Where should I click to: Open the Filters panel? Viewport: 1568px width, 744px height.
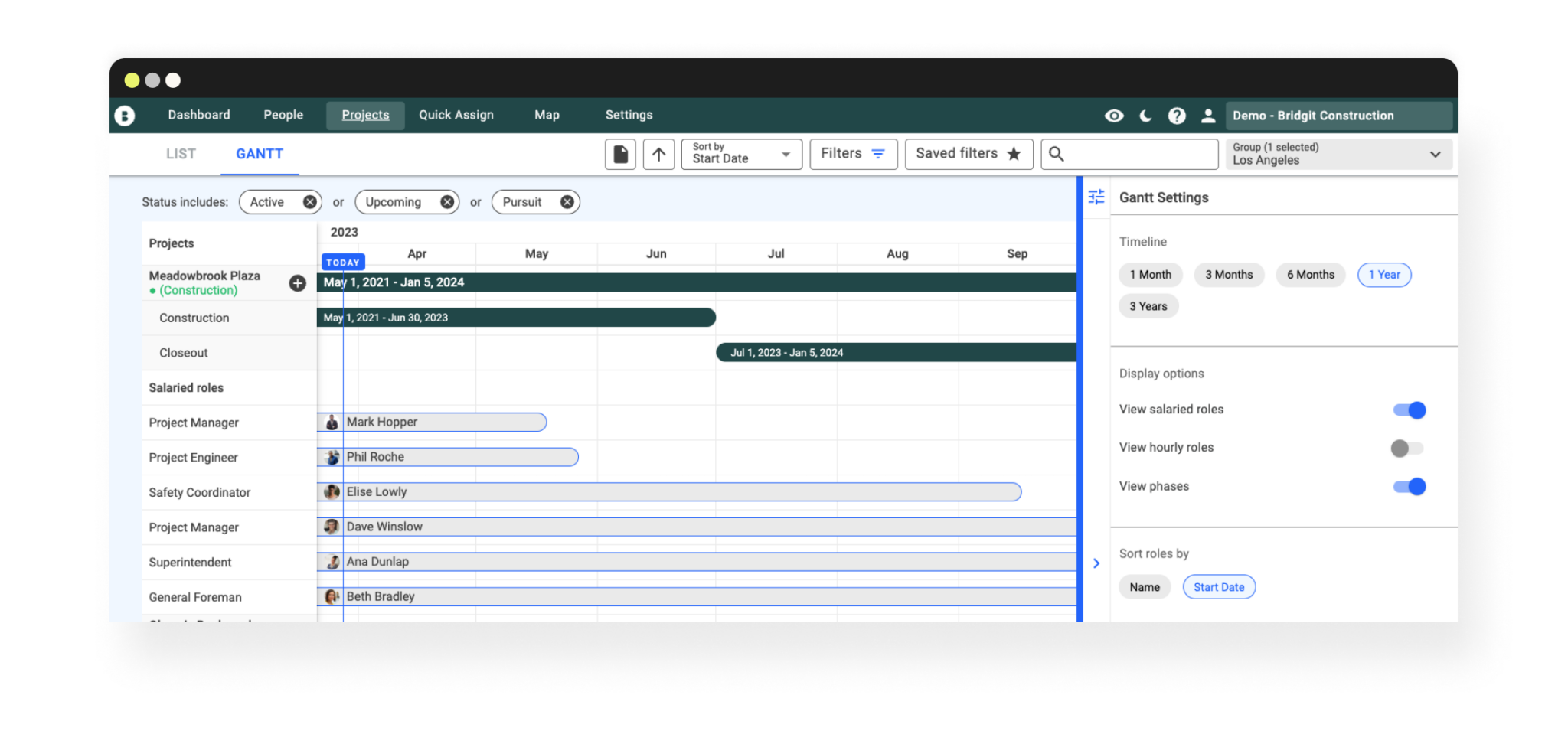(852, 153)
